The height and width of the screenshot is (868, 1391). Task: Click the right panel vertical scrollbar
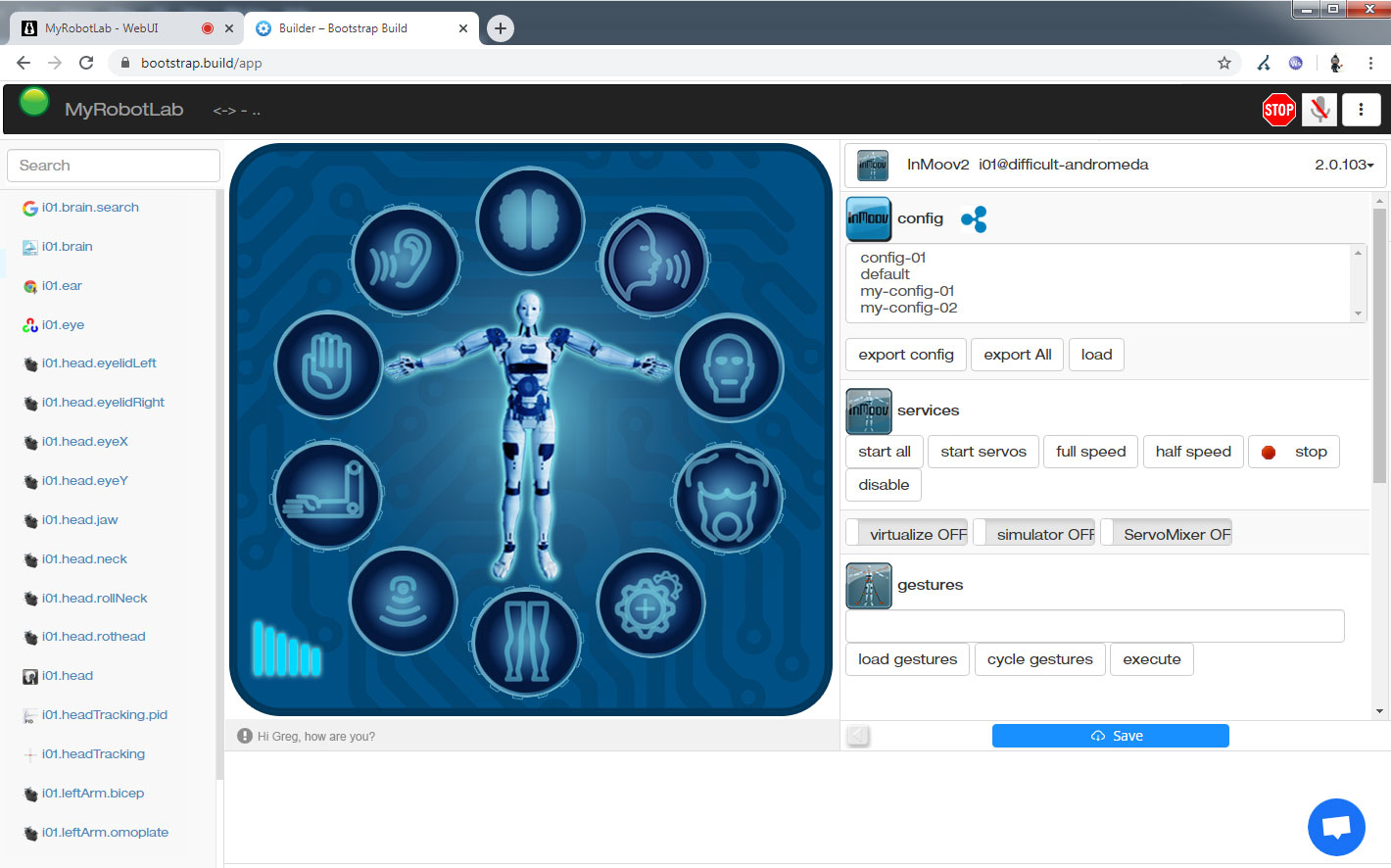(x=1379, y=346)
